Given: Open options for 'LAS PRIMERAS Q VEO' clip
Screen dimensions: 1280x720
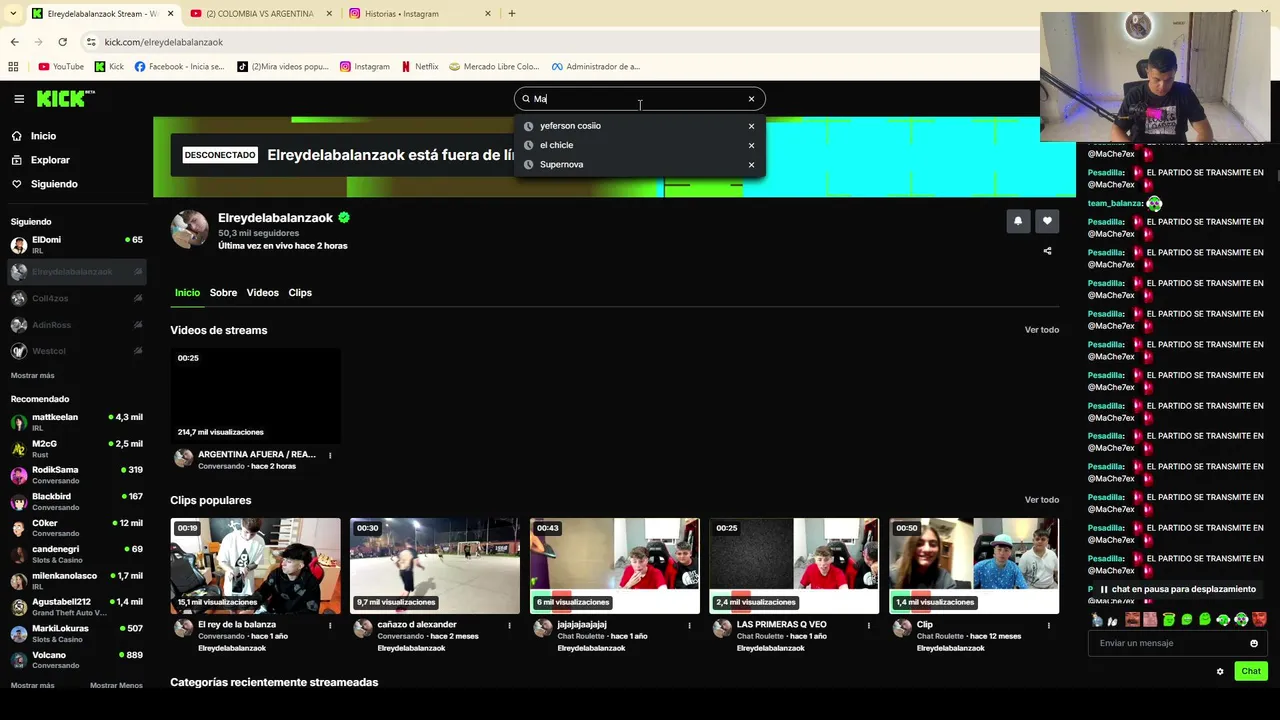Looking at the screenshot, I should coord(868,626).
